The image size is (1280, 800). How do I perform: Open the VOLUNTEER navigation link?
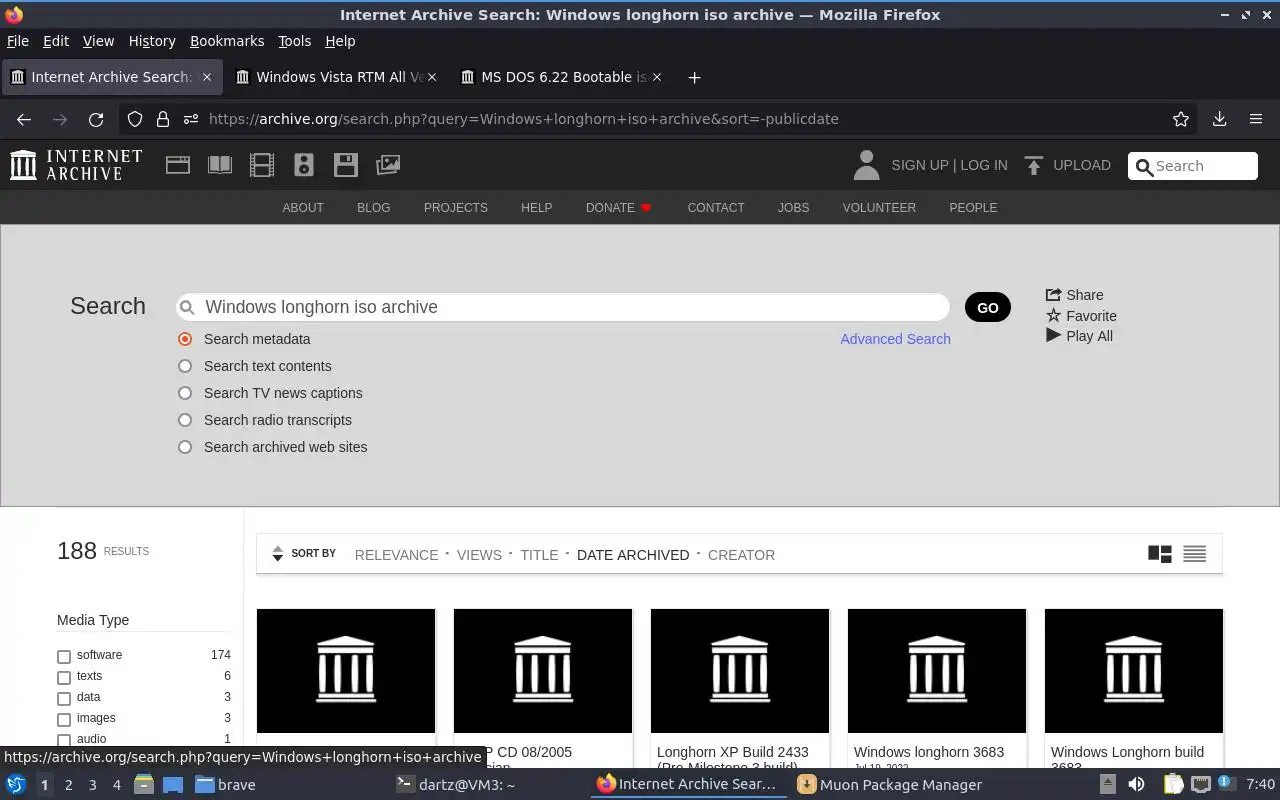[x=879, y=208]
